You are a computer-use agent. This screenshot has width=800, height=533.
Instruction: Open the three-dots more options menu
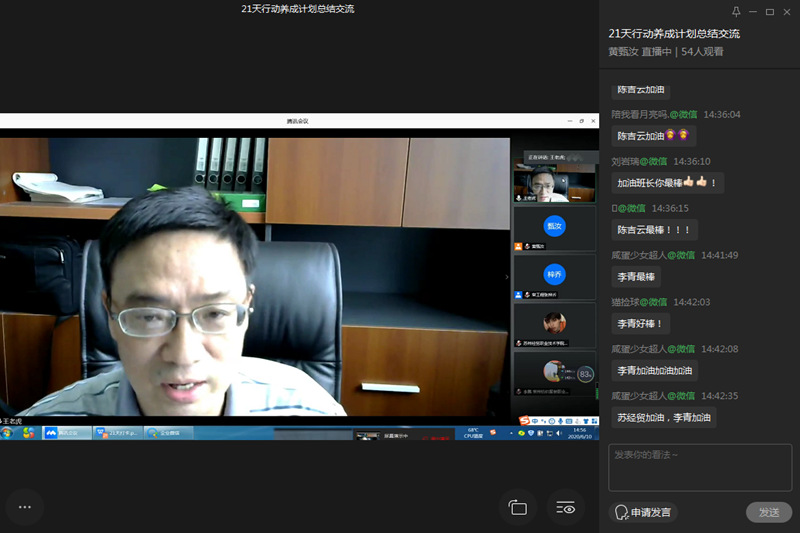pos(24,507)
